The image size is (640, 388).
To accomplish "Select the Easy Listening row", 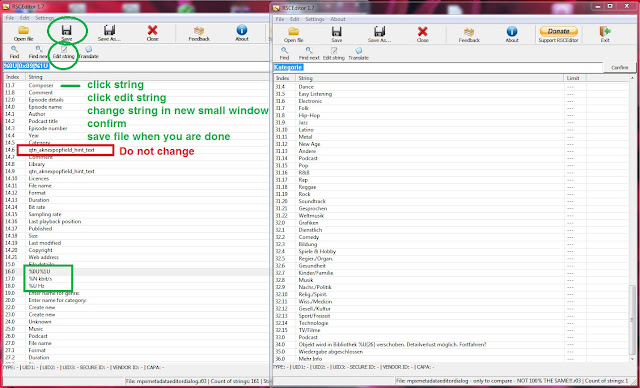I will pos(451,94).
